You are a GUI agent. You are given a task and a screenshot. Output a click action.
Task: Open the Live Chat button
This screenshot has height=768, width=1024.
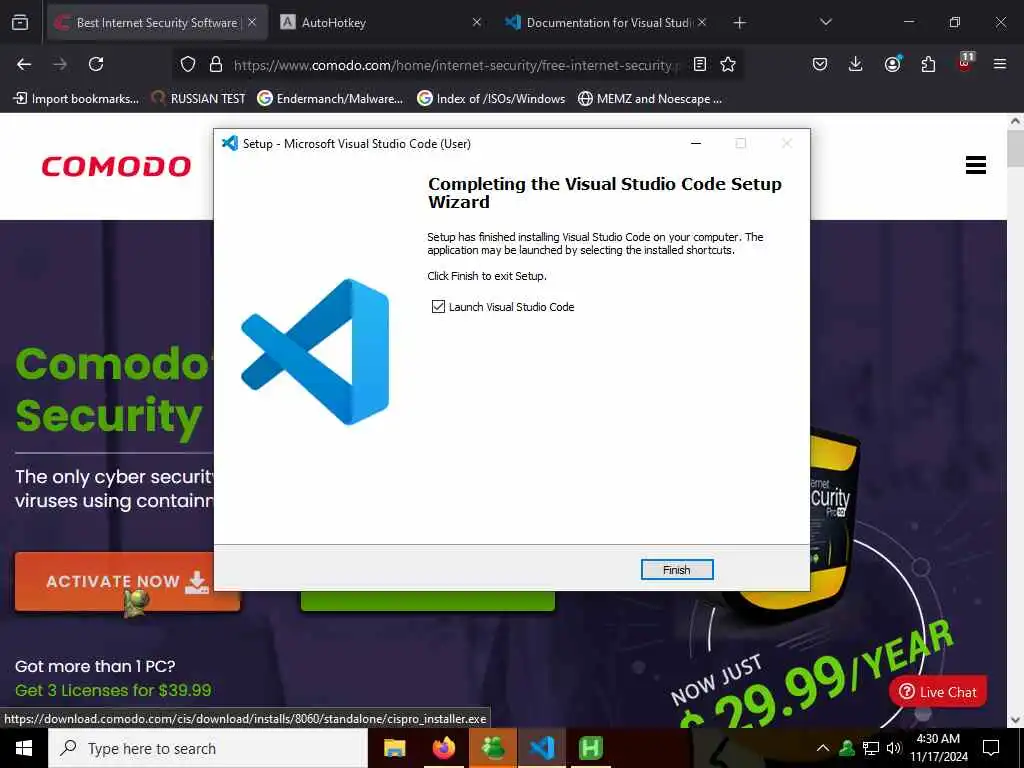[938, 692]
